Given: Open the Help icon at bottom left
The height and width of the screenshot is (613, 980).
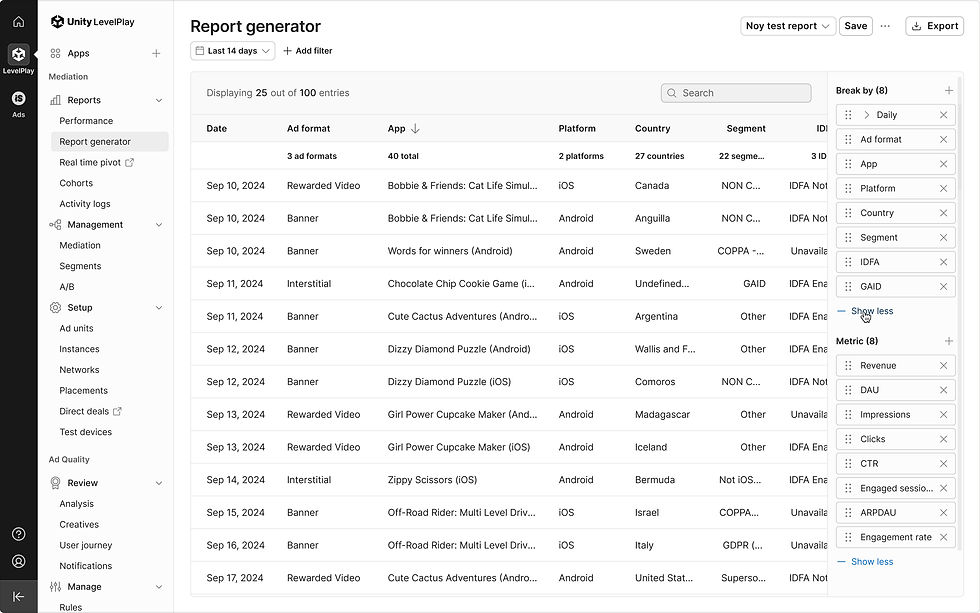Looking at the screenshot, I should point(19,534).
